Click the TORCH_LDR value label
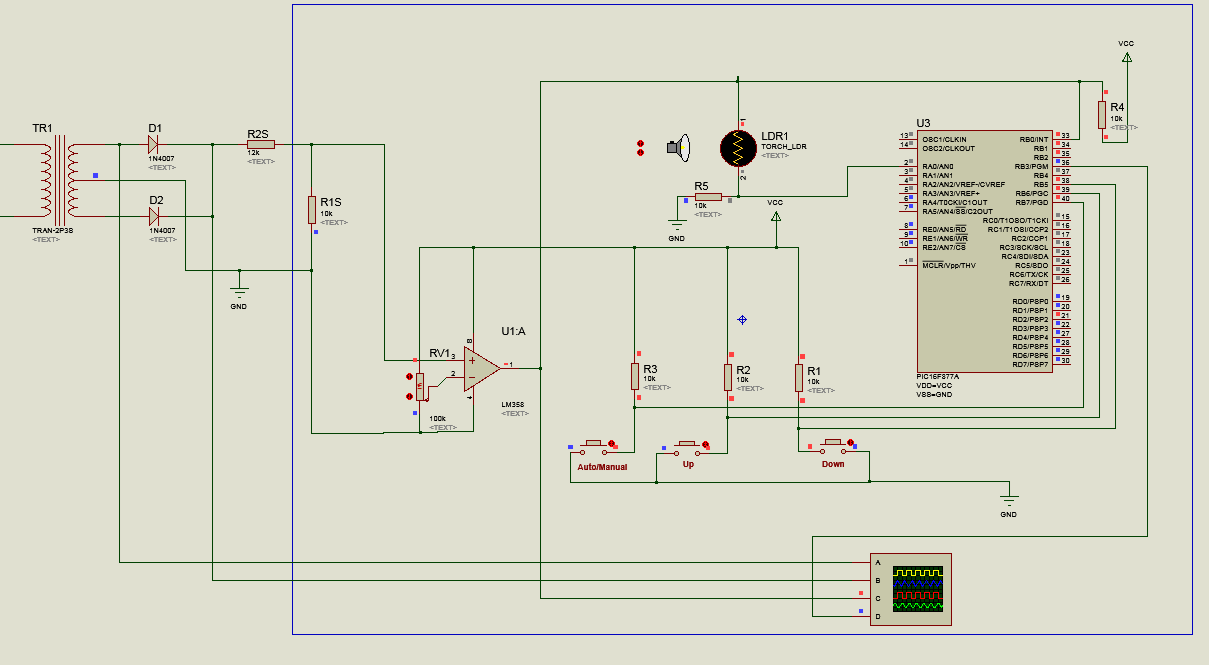 point(783,146)
